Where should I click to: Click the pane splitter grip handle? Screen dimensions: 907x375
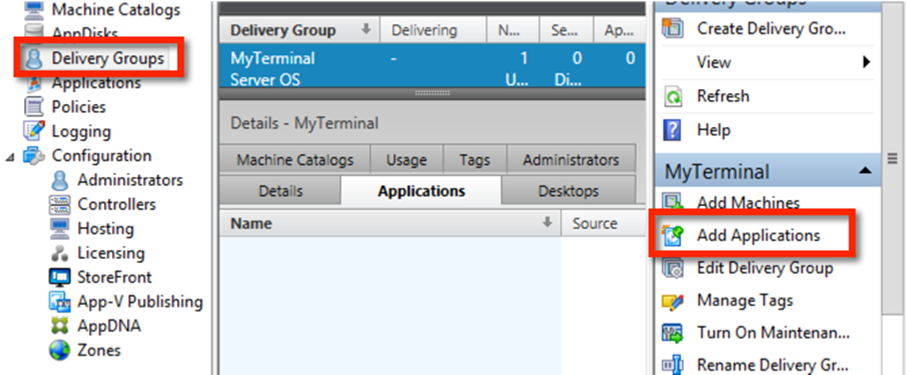click(x=432, y=94)
